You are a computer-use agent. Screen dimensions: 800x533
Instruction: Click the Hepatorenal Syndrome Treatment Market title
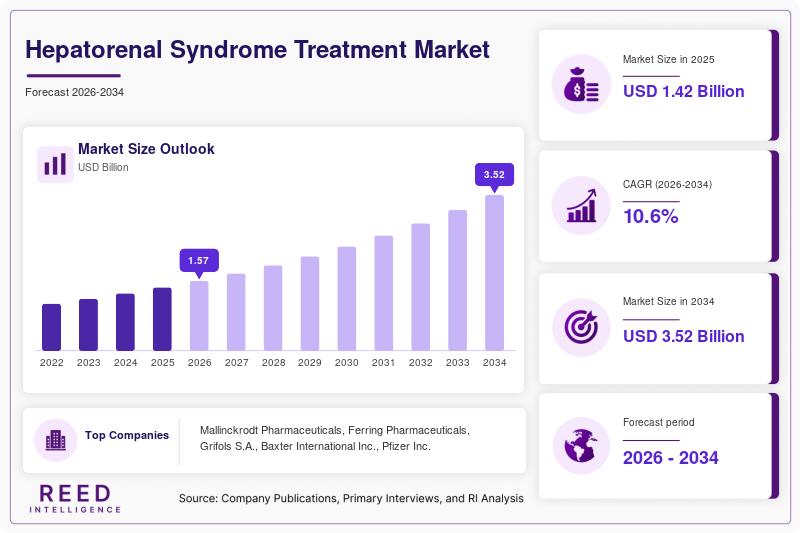click(x=257, y=49)
